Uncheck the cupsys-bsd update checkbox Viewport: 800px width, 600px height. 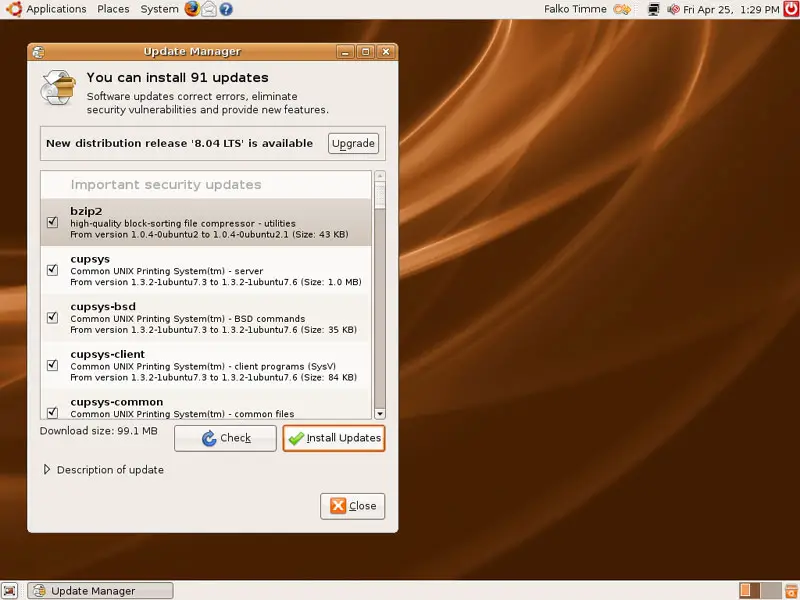pyautogui.click(x=52, y=317)
